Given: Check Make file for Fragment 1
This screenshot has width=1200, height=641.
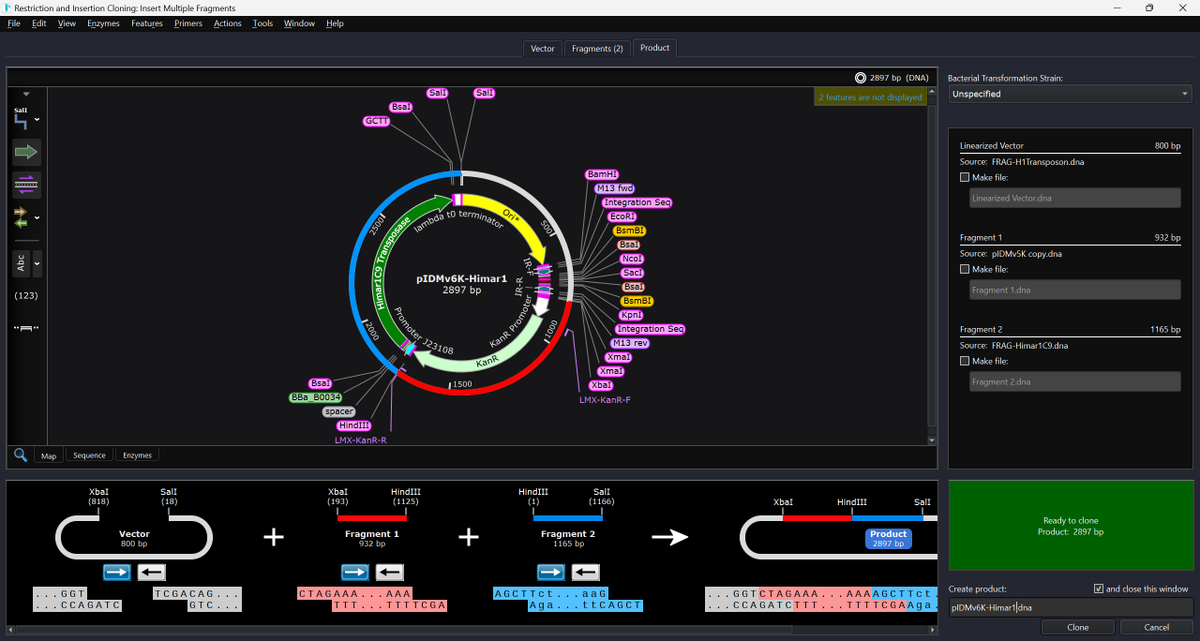Looking at the screenshot, I should (x=965, y=269).
